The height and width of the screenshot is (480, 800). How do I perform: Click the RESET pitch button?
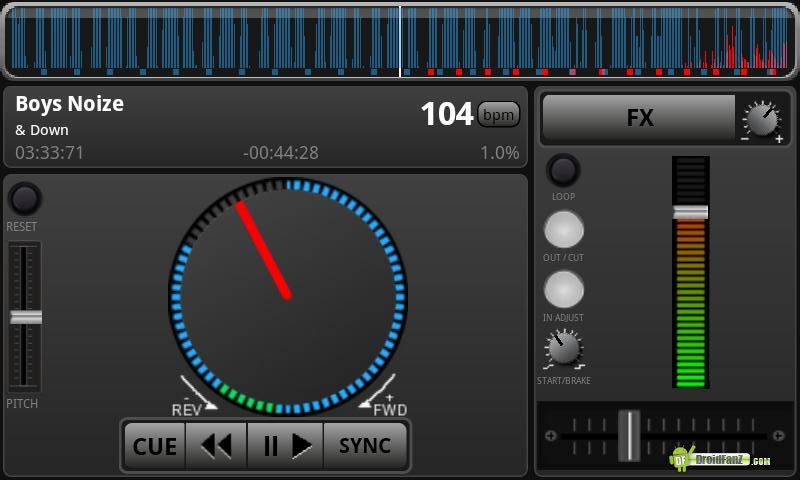[24, 199]
